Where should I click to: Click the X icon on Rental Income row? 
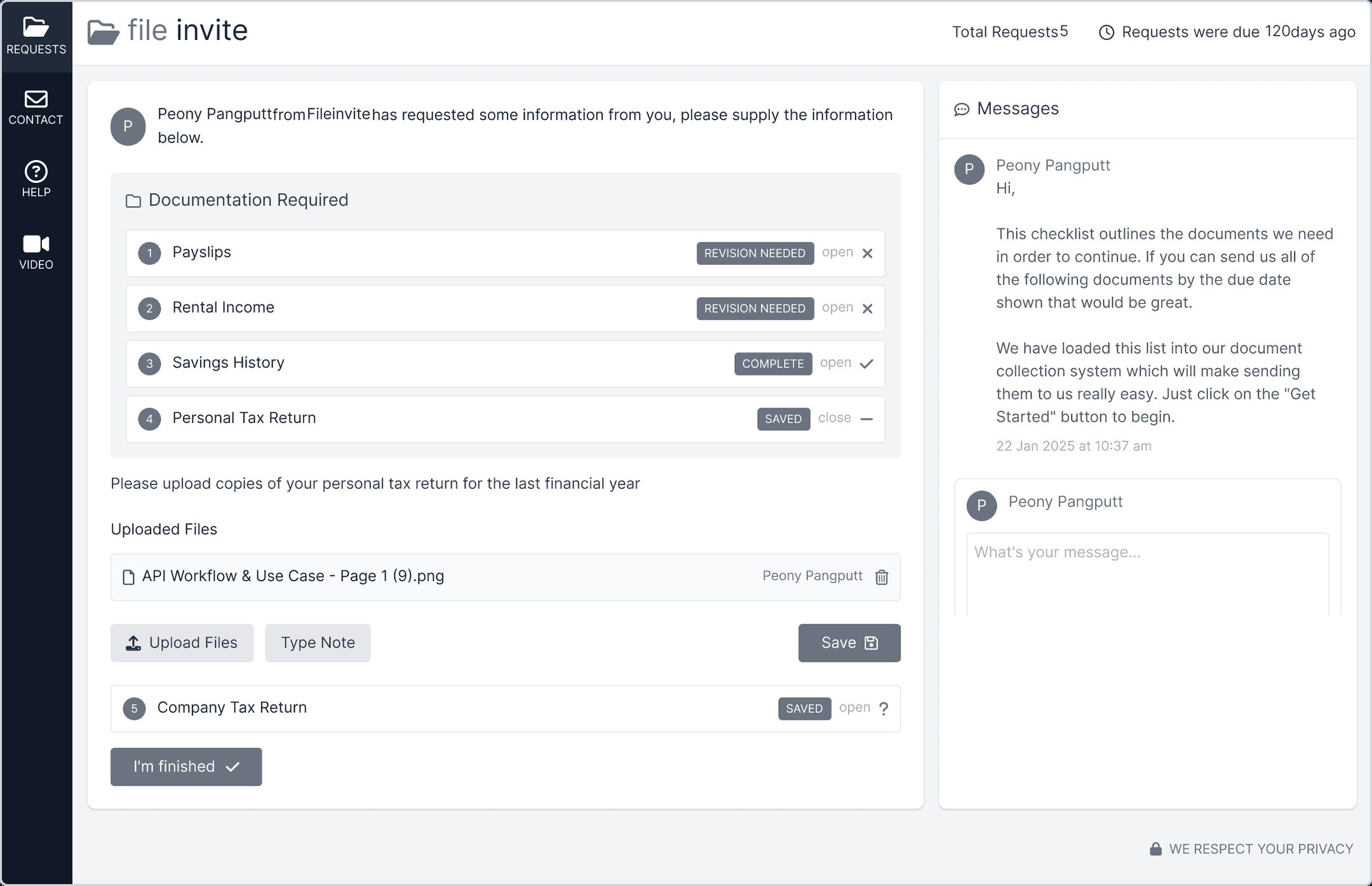[867, 309]
